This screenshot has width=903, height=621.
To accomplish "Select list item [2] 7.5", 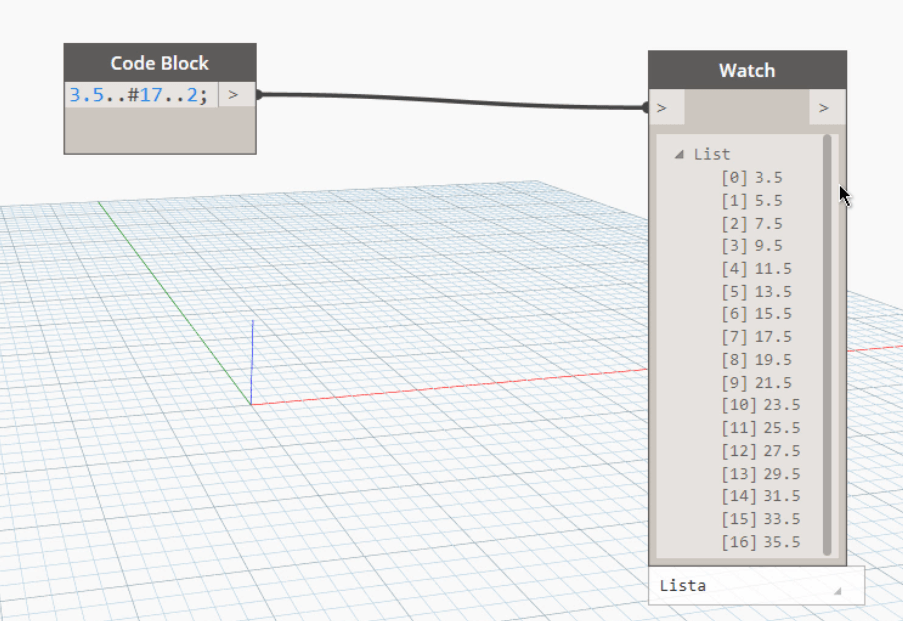I will coord(752,224).
